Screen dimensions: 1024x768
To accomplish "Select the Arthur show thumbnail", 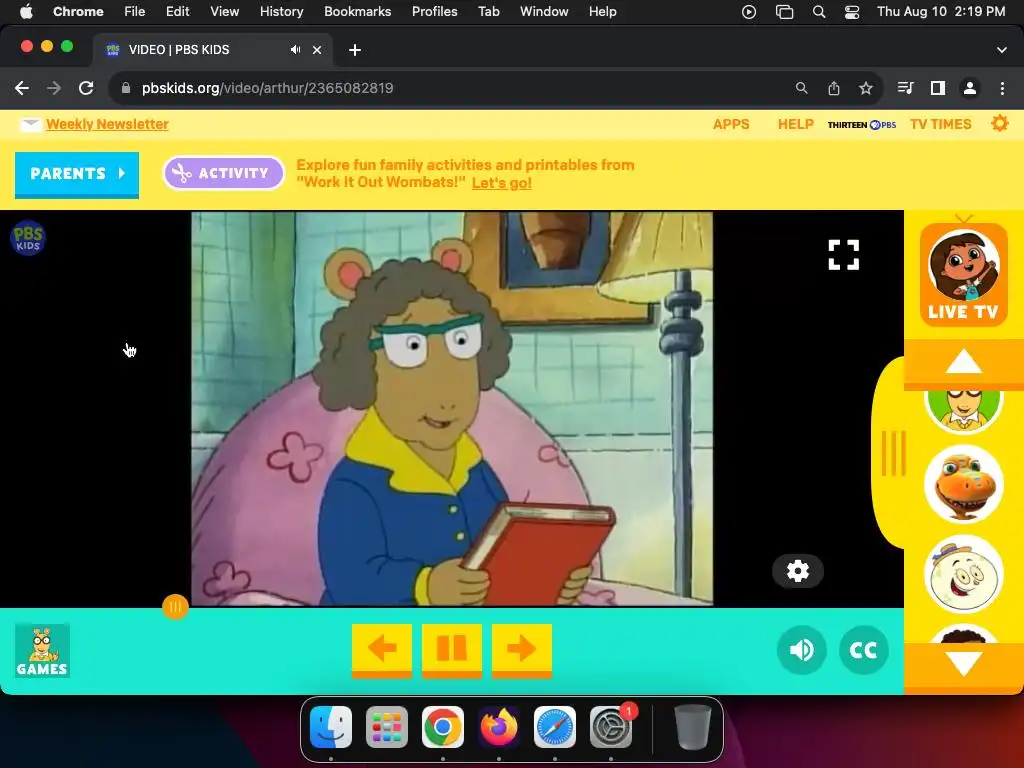I will click(x=964, y=410).
